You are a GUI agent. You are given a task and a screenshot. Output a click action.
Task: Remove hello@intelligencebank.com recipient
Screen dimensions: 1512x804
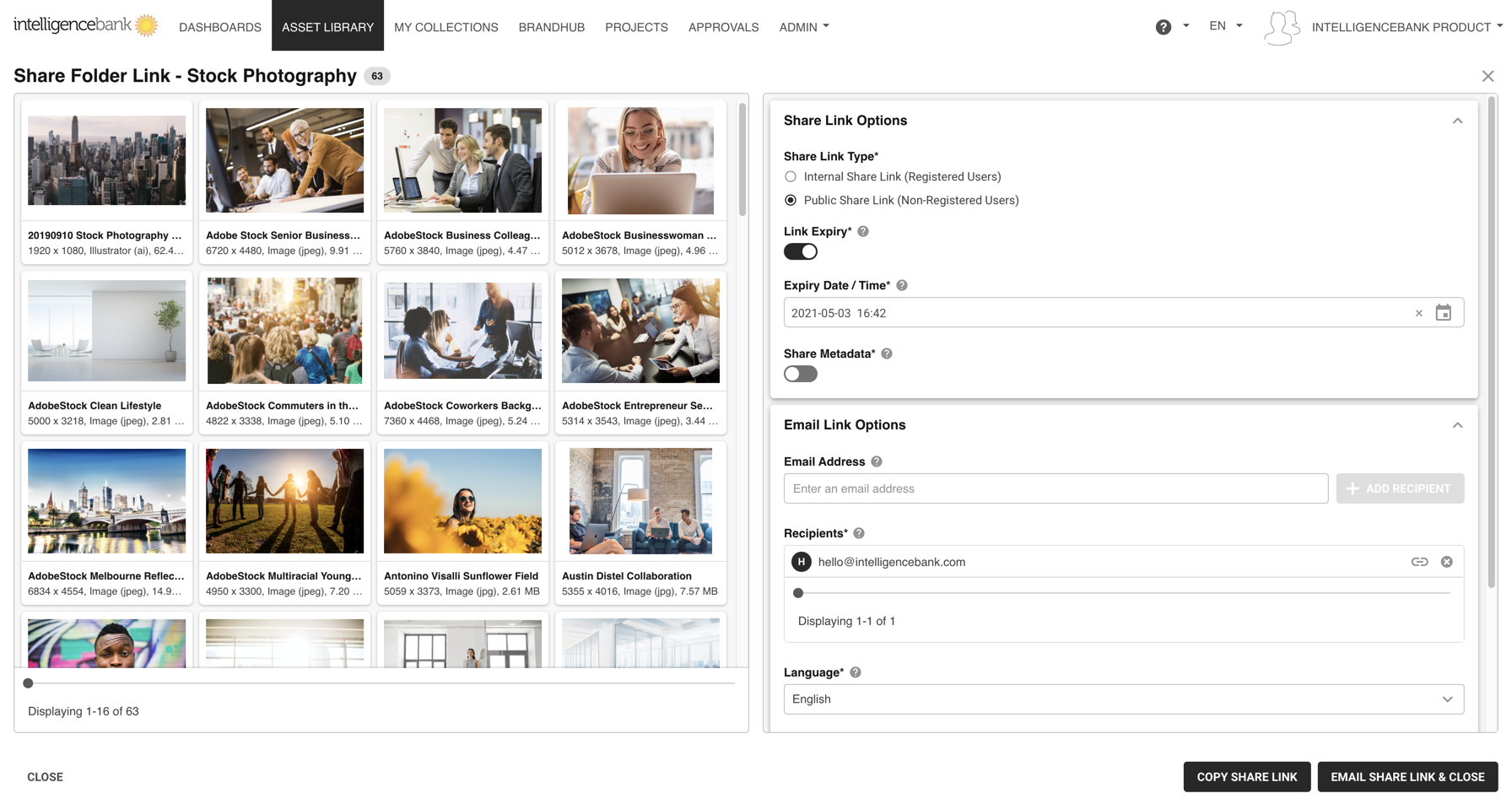1446,562
